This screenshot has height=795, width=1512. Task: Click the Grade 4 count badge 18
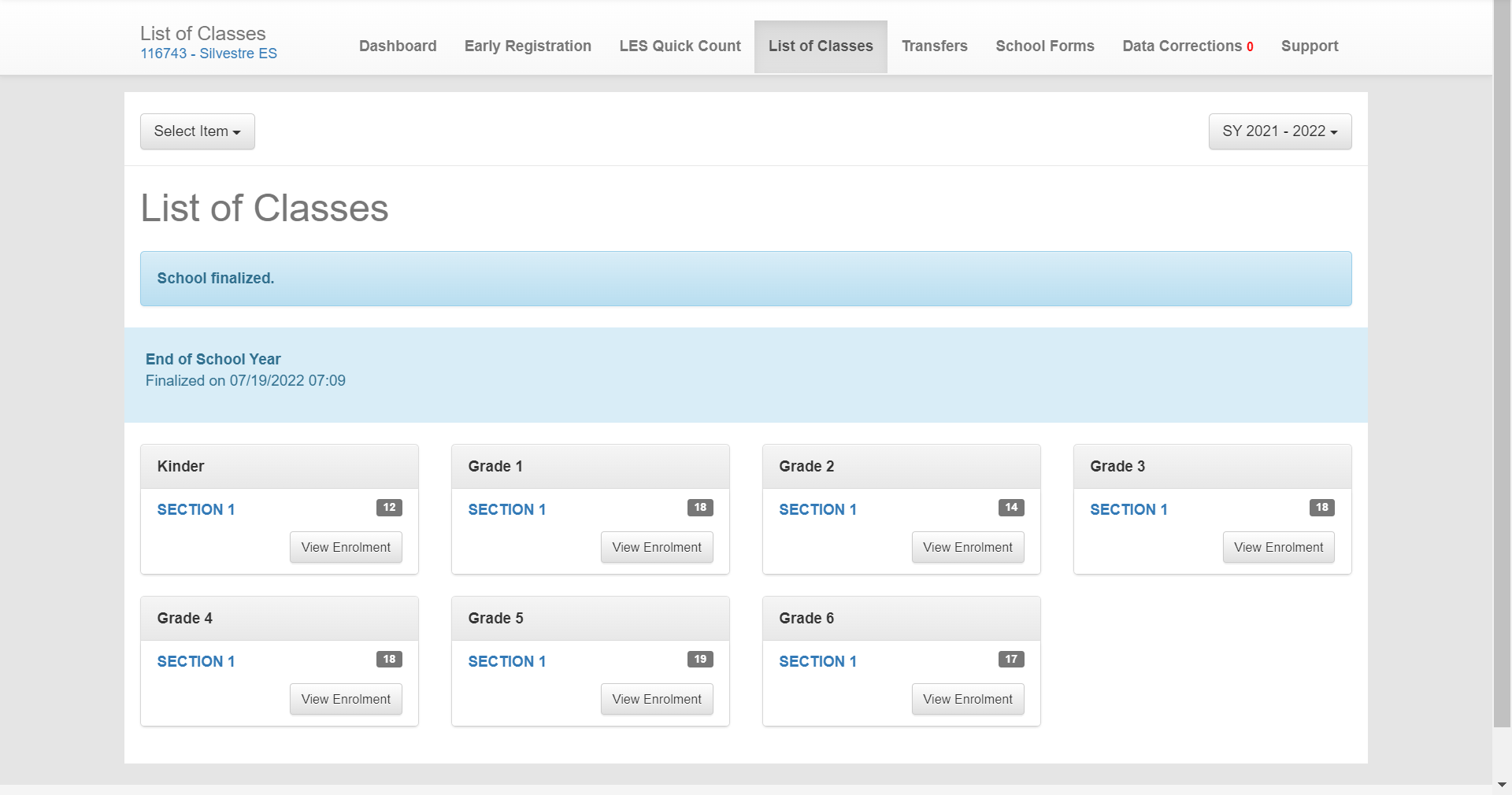pyautogui.click(x=389, y=660)
